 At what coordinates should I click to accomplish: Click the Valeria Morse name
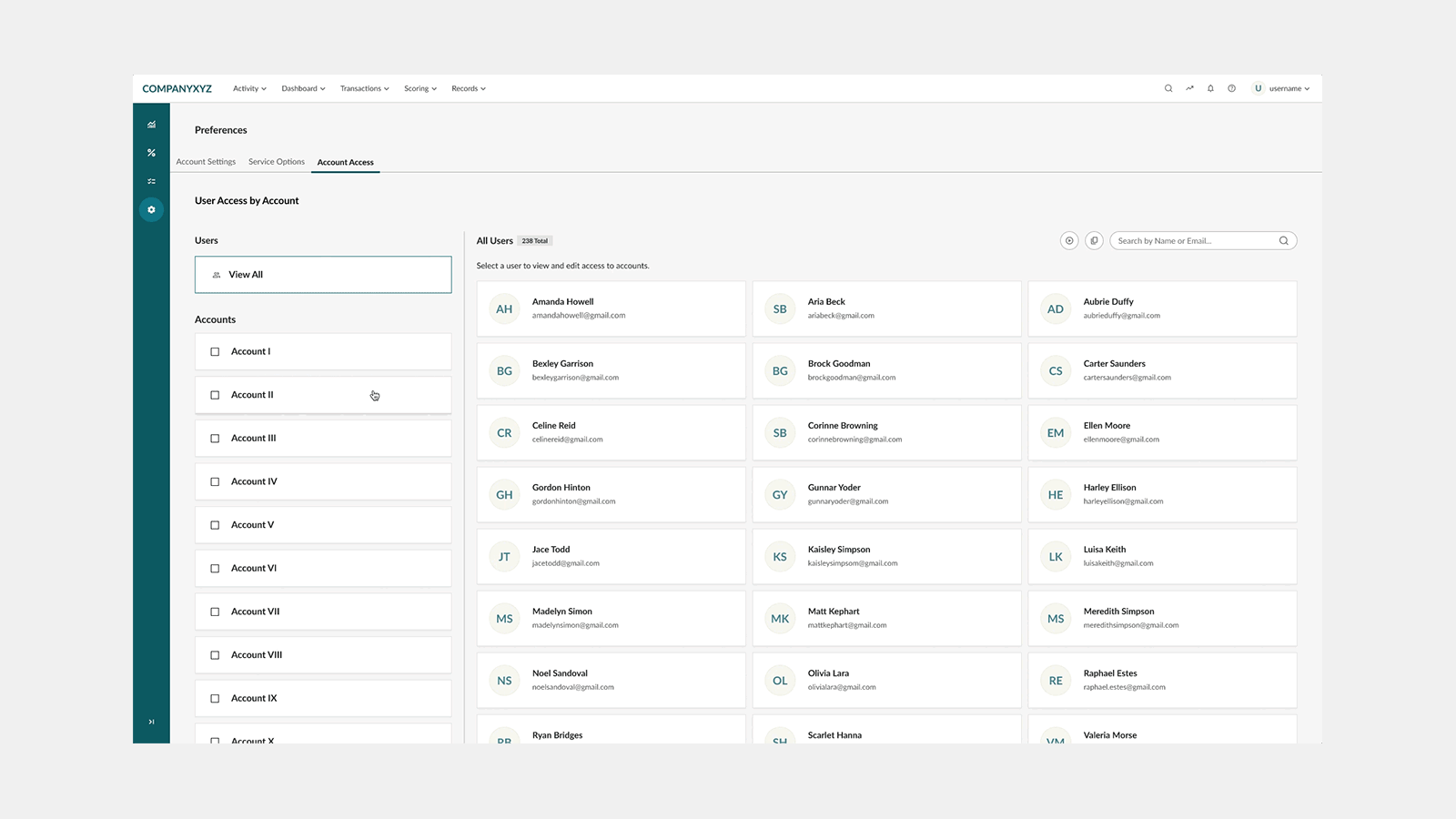[1110, 735]
